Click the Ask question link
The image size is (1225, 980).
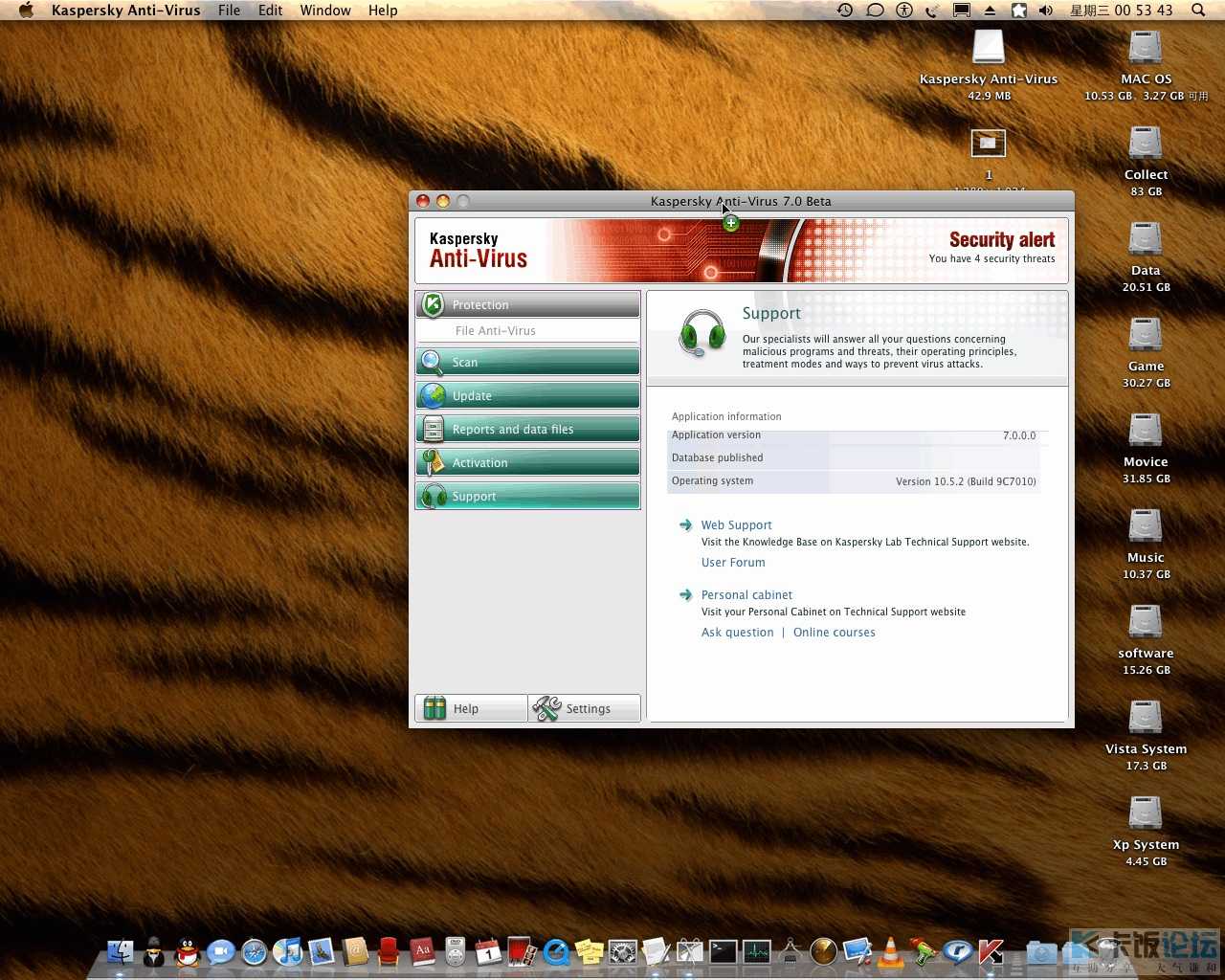click(x=737, y=633)
